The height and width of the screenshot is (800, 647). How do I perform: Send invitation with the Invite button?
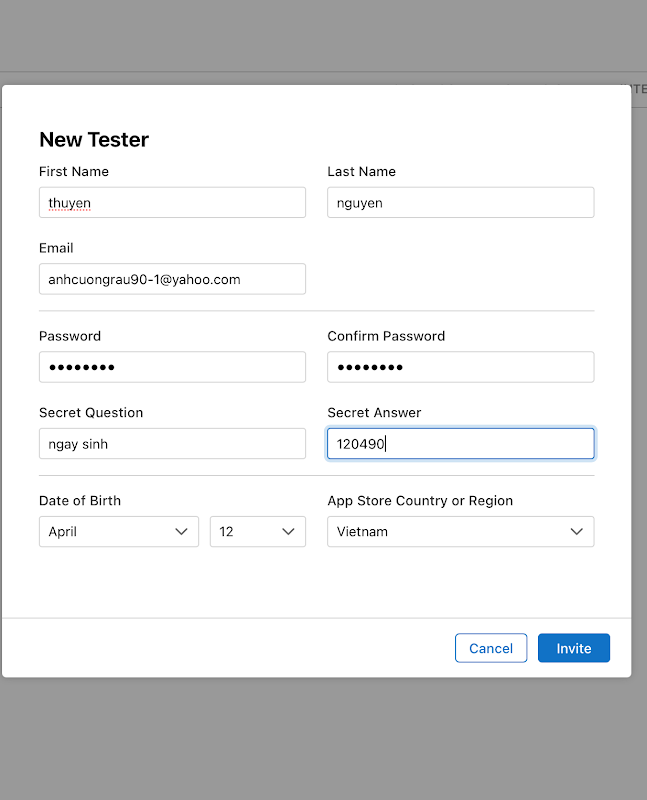point(573,648)
